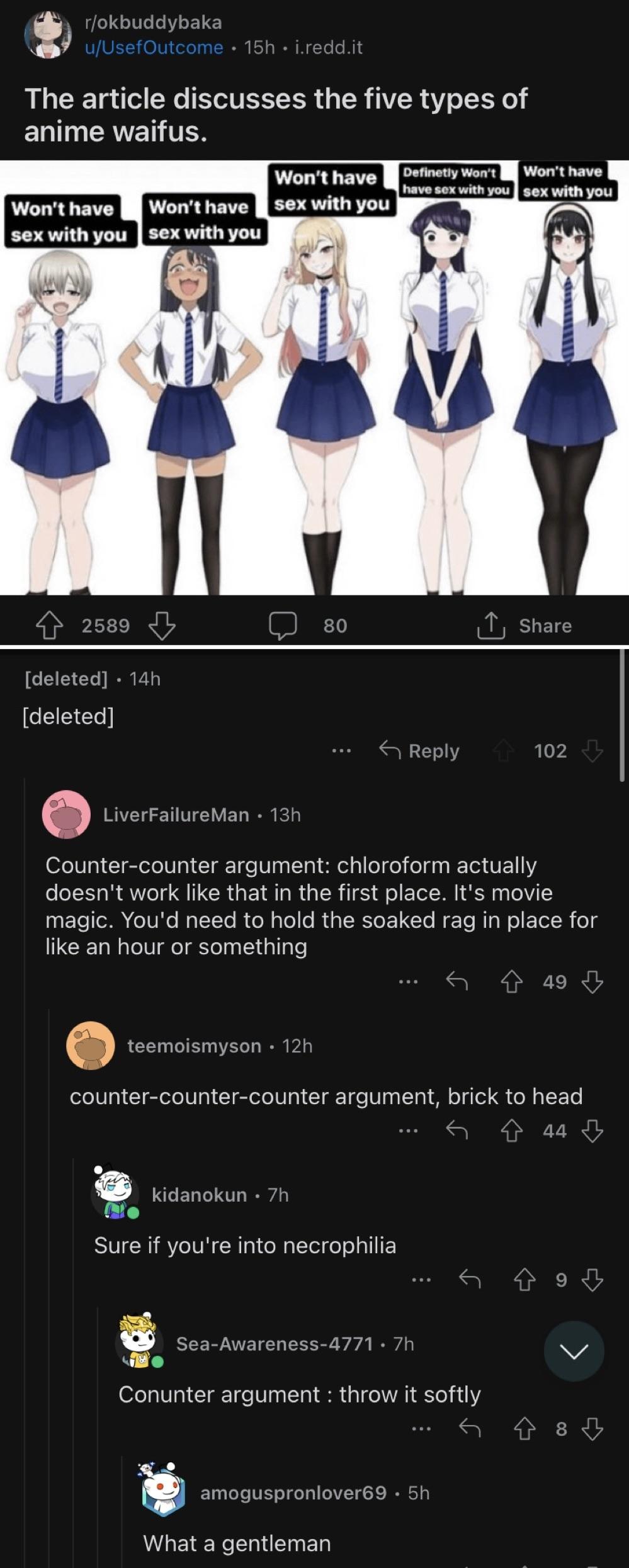Upvote the post with 2589 points

(49, 626)
